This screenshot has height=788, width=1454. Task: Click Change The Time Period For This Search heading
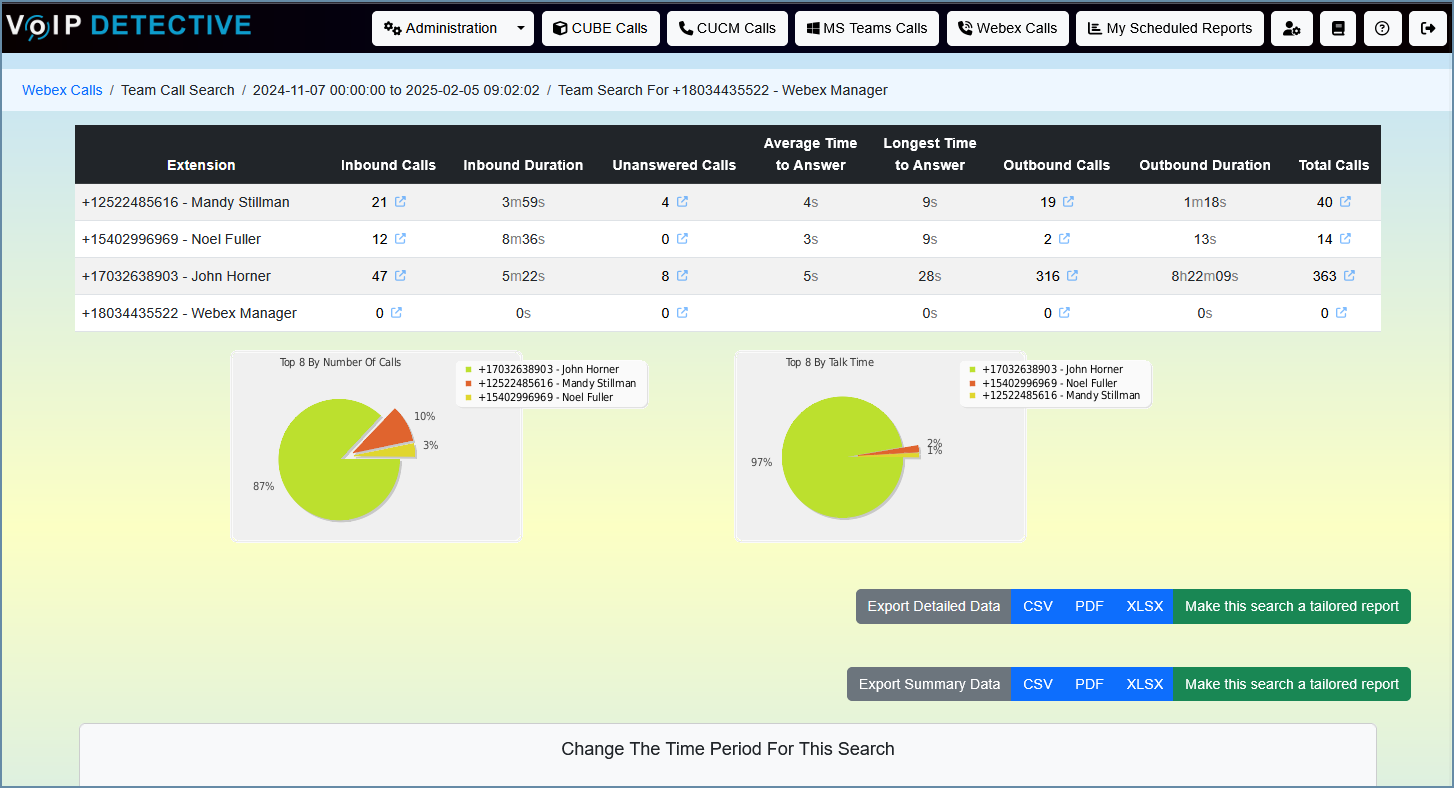pos(728,749)
